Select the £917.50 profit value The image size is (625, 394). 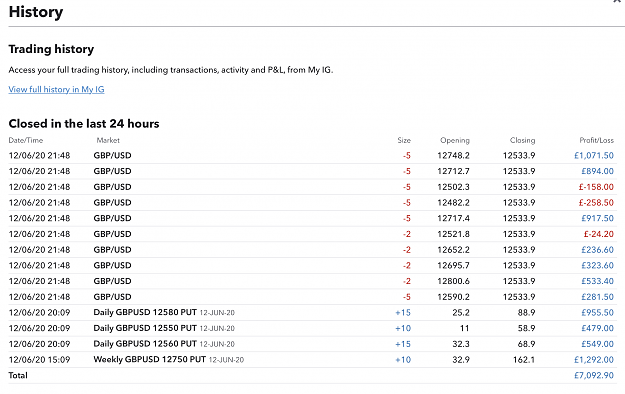597,218
